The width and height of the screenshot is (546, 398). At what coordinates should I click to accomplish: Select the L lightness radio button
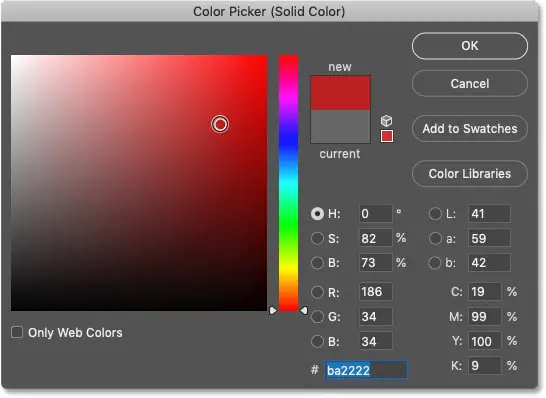pos(435,213)
